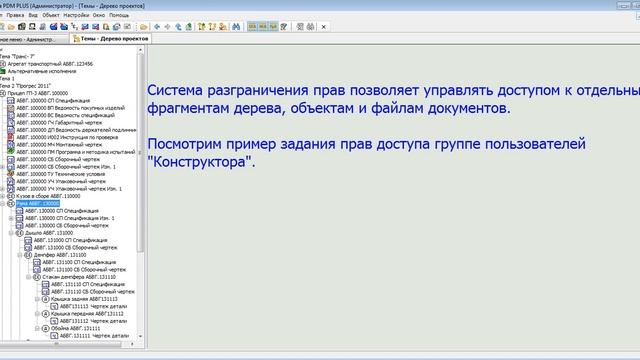Open the Вид menu

coord(33,15)
